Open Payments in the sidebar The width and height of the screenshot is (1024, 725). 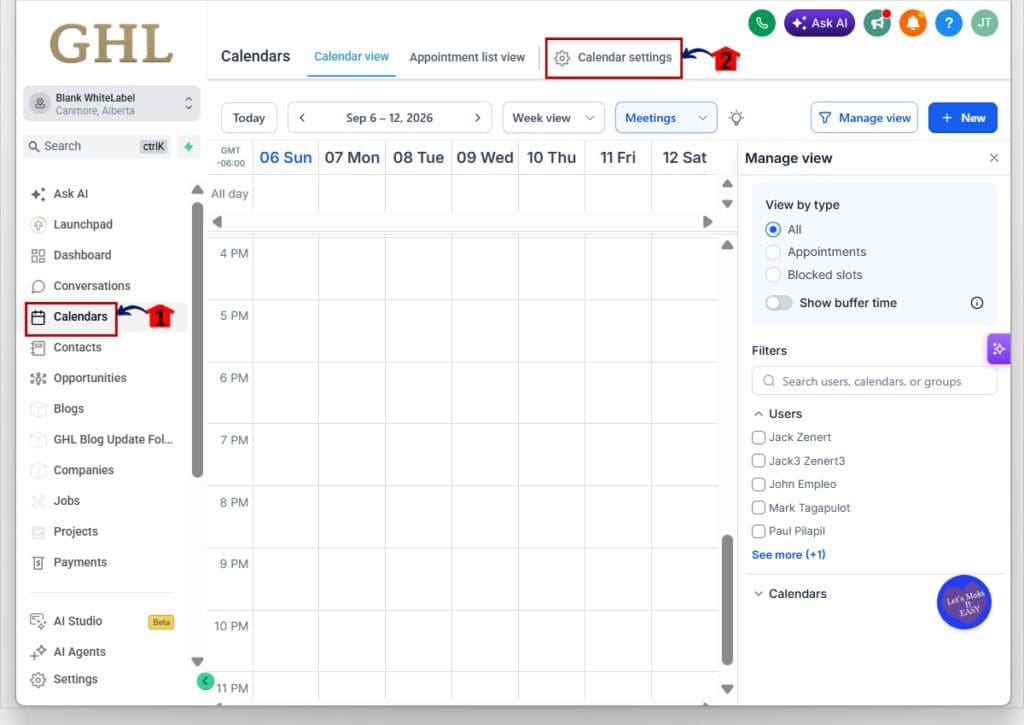coord(69,562)
